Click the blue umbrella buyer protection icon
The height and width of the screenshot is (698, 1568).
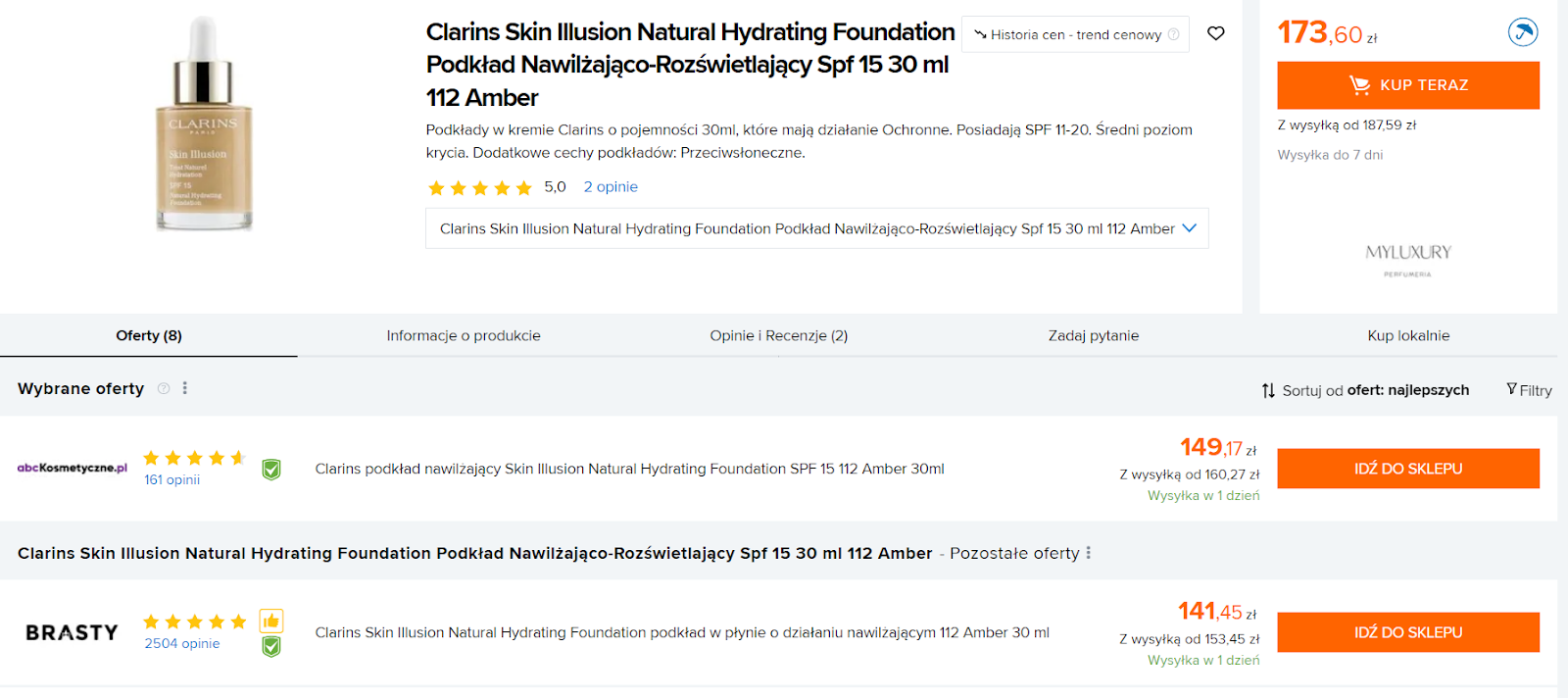point(1523,32)
